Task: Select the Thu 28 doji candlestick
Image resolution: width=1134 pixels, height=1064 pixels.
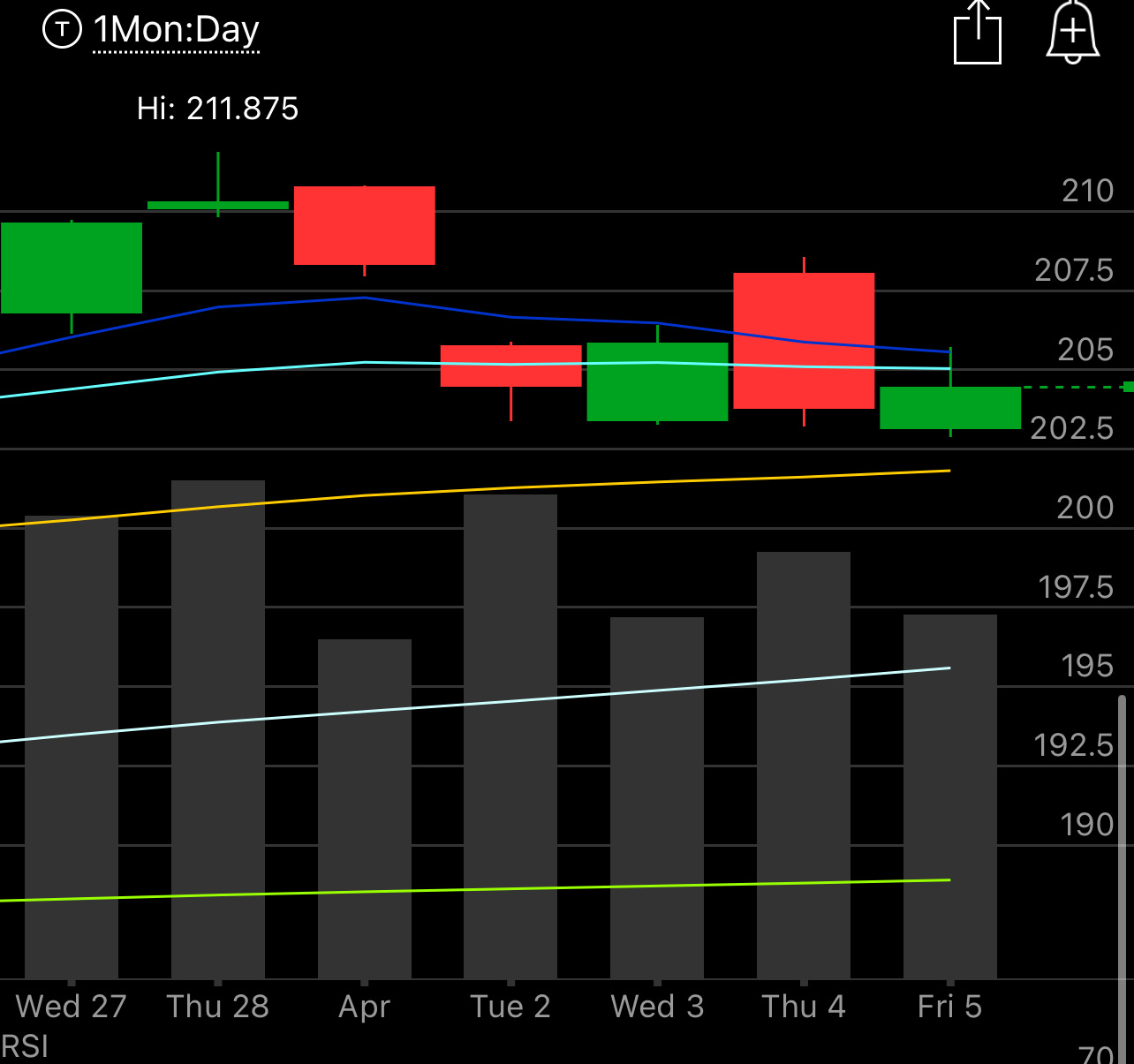Action: [x=218, y=205]
